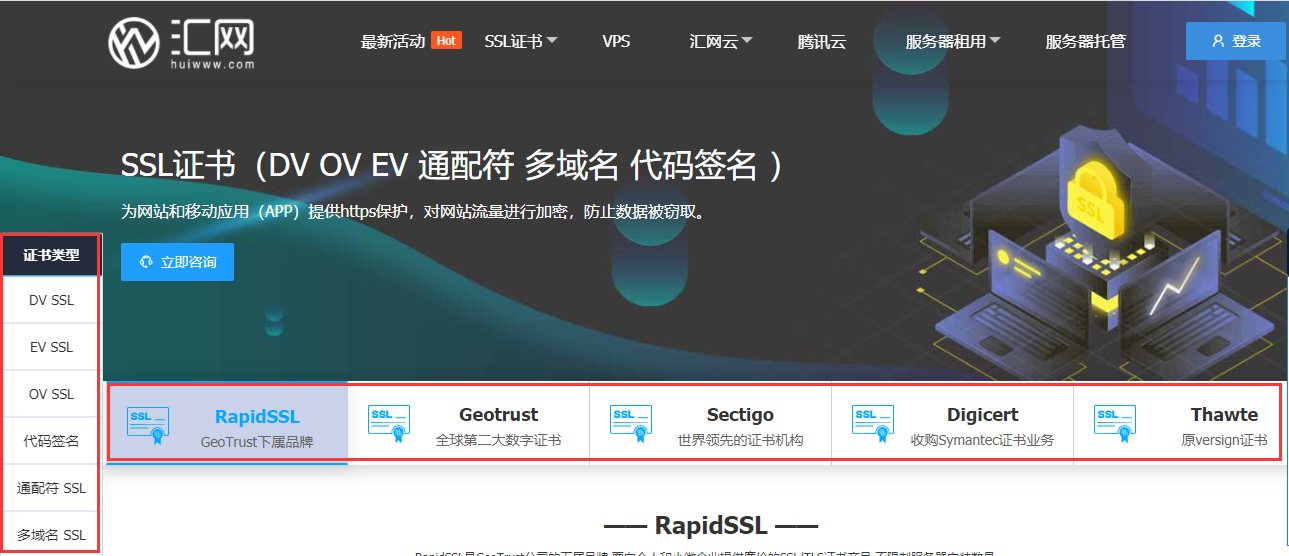Click the 全球第二大数字证书 subtitle
1289x556 pixels.
coord(498,440)
